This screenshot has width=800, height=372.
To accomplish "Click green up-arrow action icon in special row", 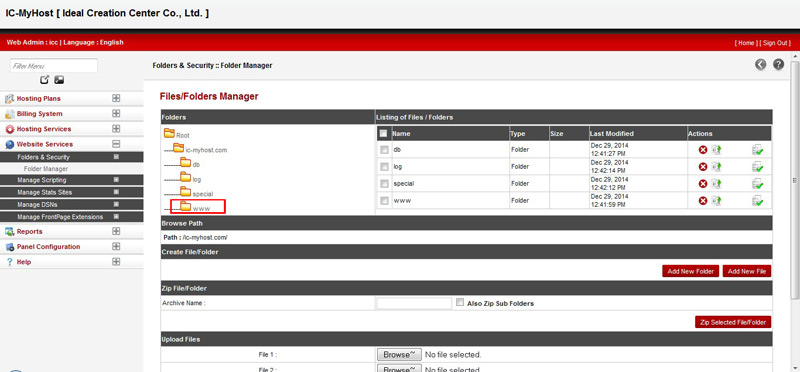I will [x=717, y=184].
